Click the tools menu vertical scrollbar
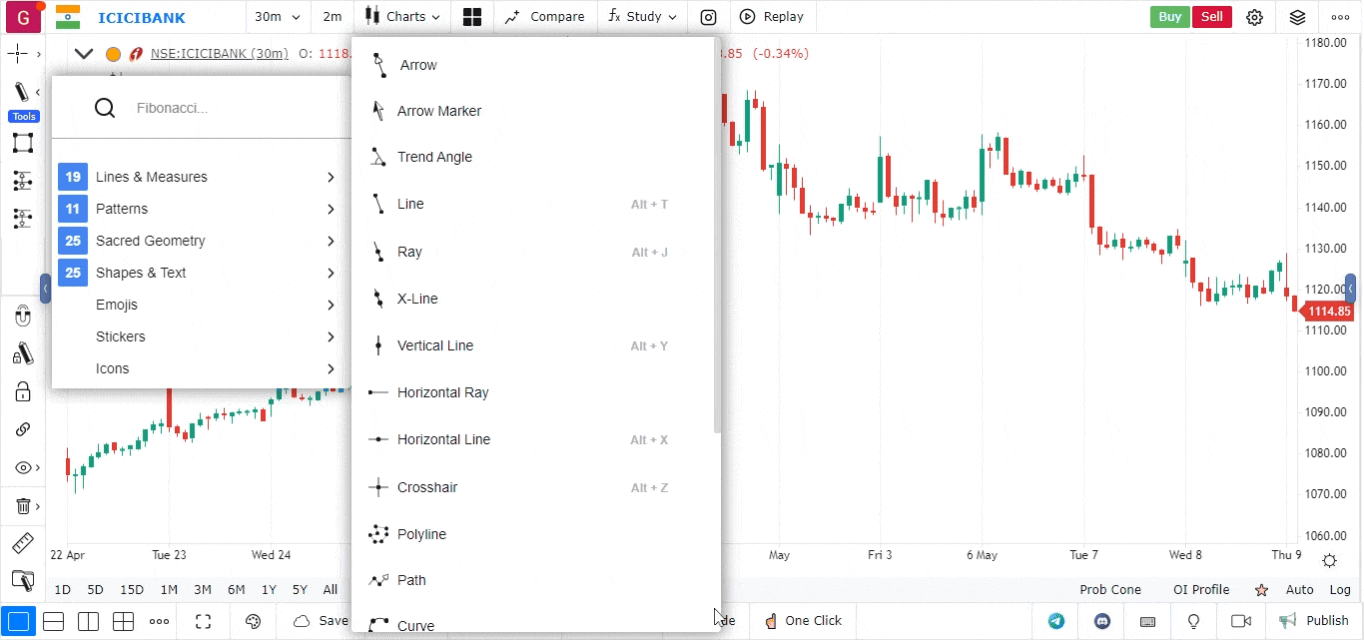Screen dimensions: 1364x640 tap(717, 240)
